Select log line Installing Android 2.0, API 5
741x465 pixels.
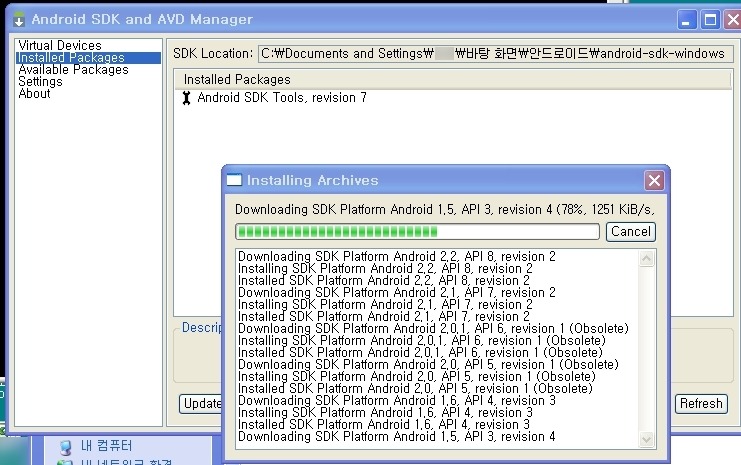(416, 377)
